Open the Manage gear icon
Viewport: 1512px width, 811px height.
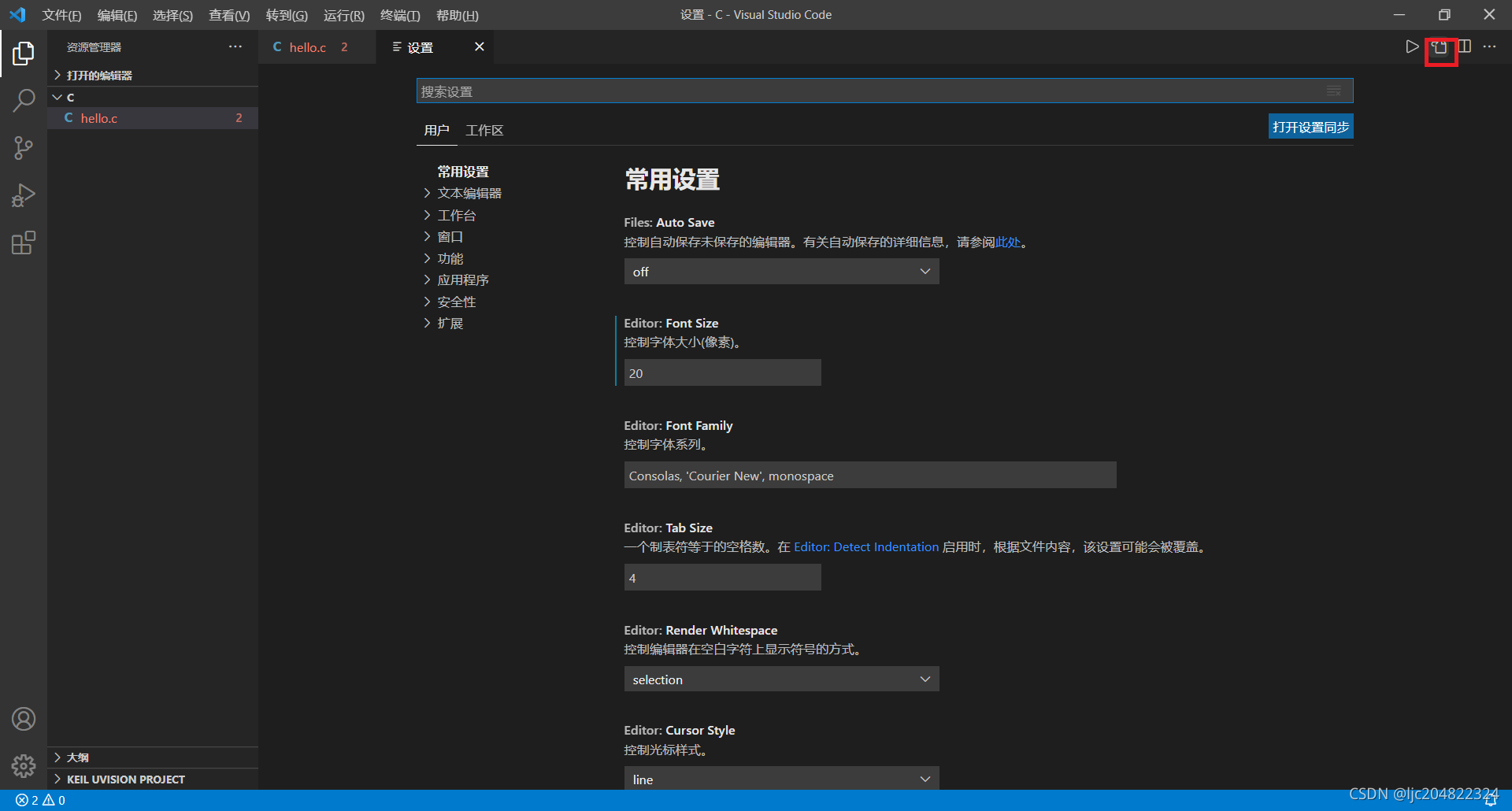point(24,766)
